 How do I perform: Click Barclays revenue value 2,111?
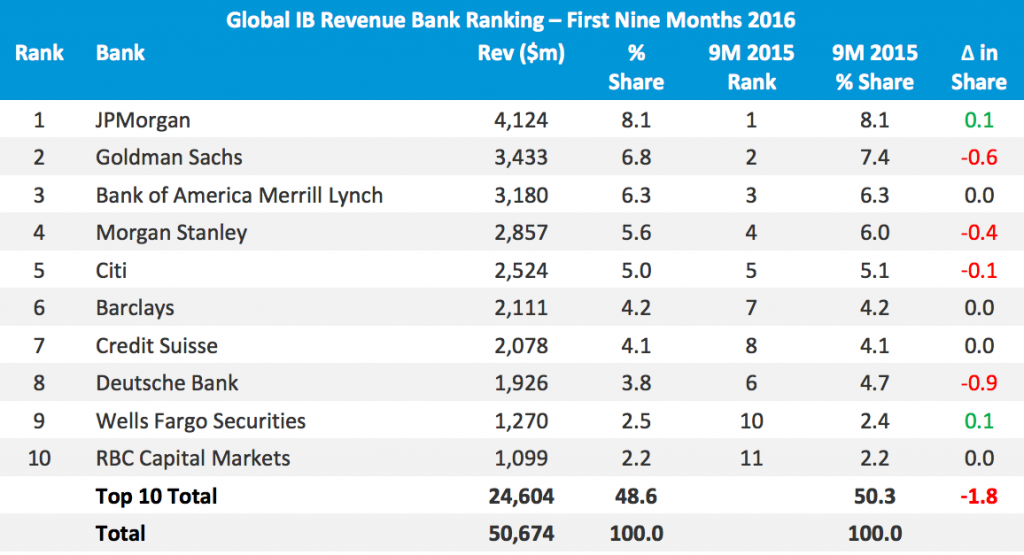tap(521, 308)
